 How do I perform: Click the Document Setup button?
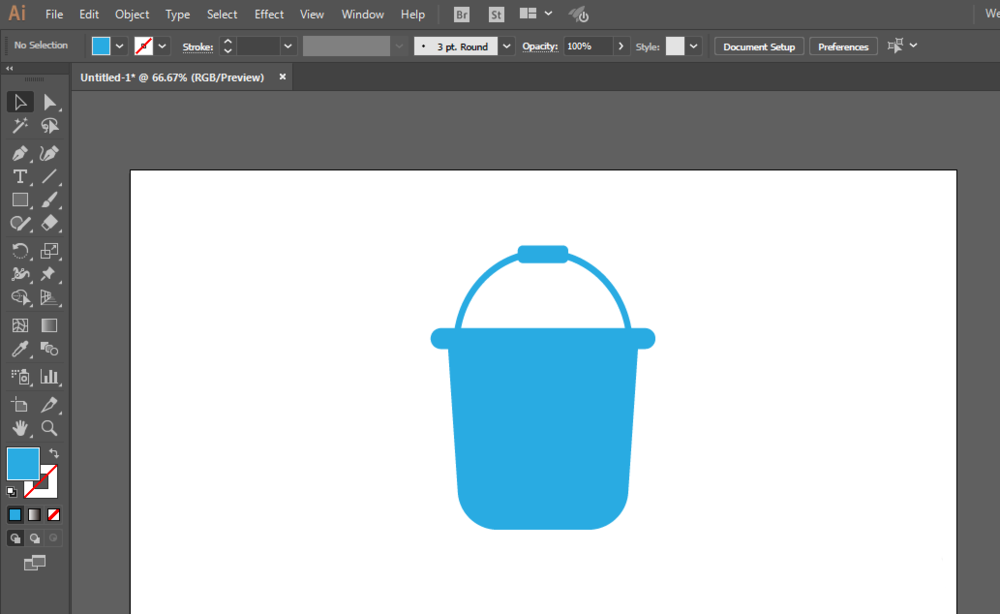pyautogui.click(x=759, y=47)
